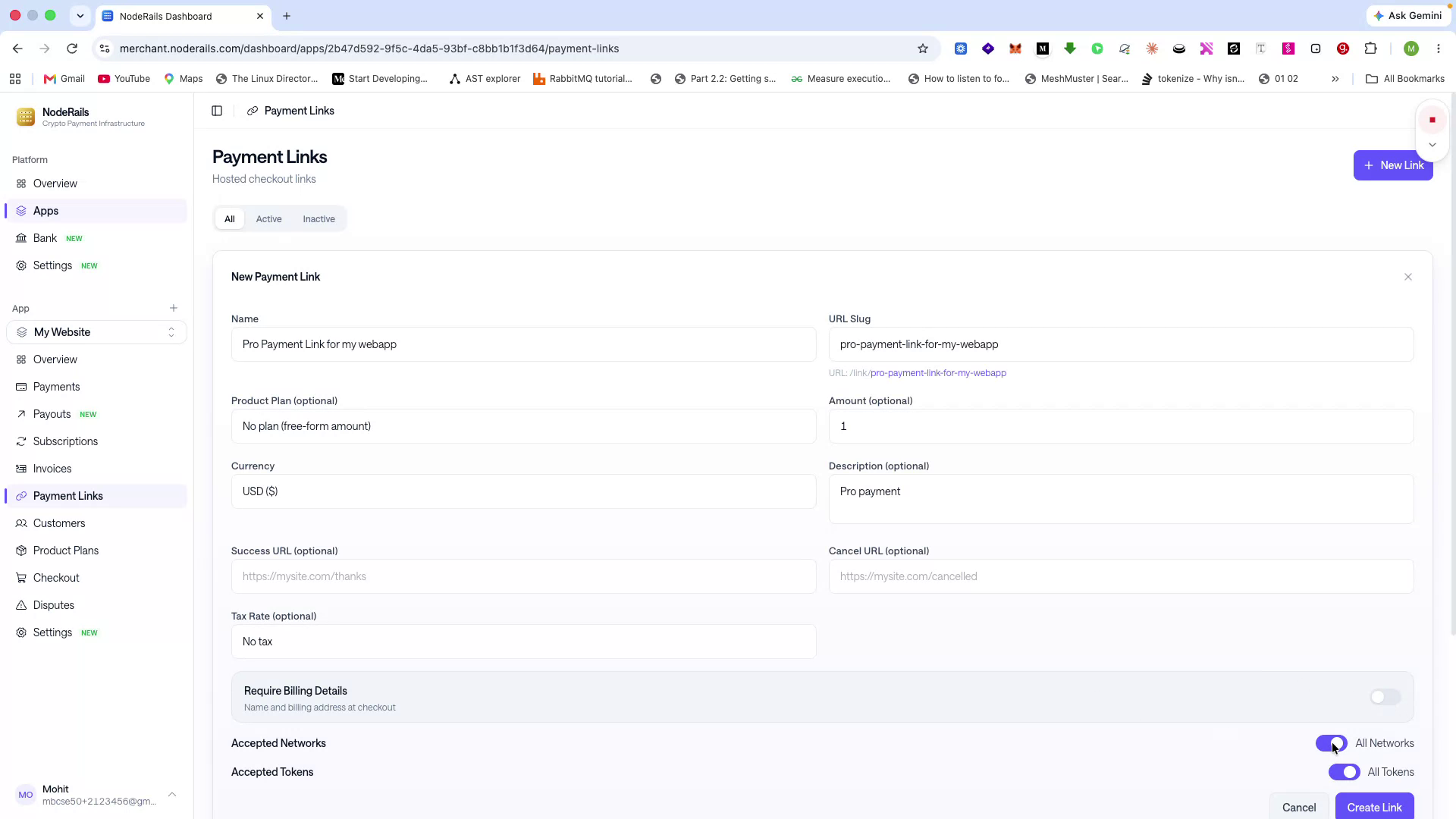This screenshot has height=819, width=1456.
Task: Open the Invoices page
Action: tap(96, 469)
